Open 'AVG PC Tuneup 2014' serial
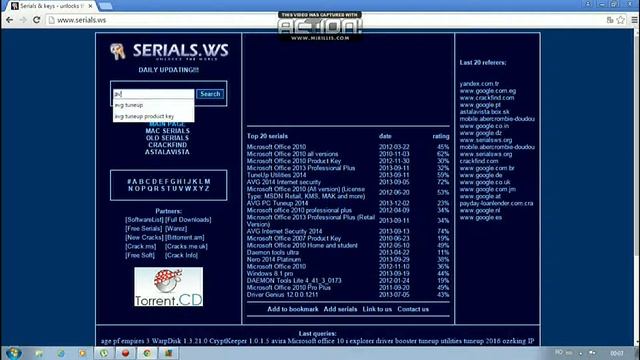640x360 pixels. (x=278, y=203)
